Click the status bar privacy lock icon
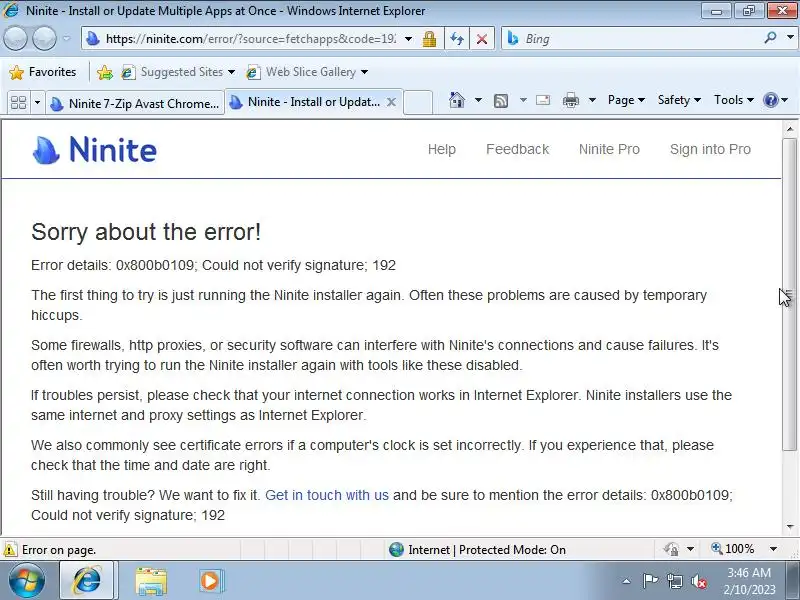This screenshot has height=600, width=800. tap(671, 549)
